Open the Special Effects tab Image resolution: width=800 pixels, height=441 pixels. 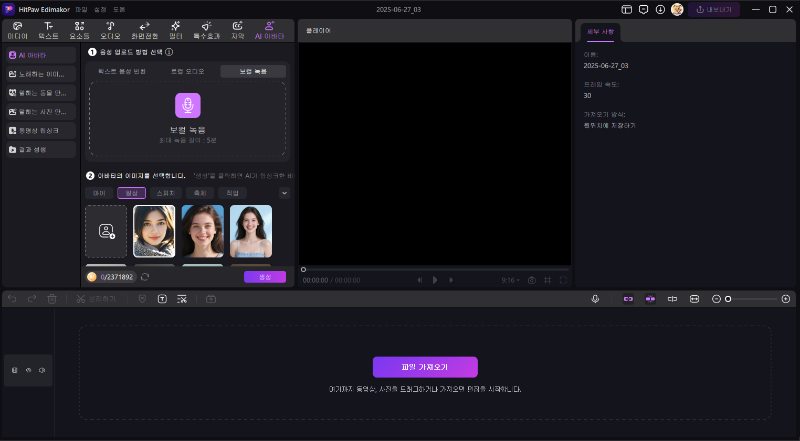tap(206, 31)
